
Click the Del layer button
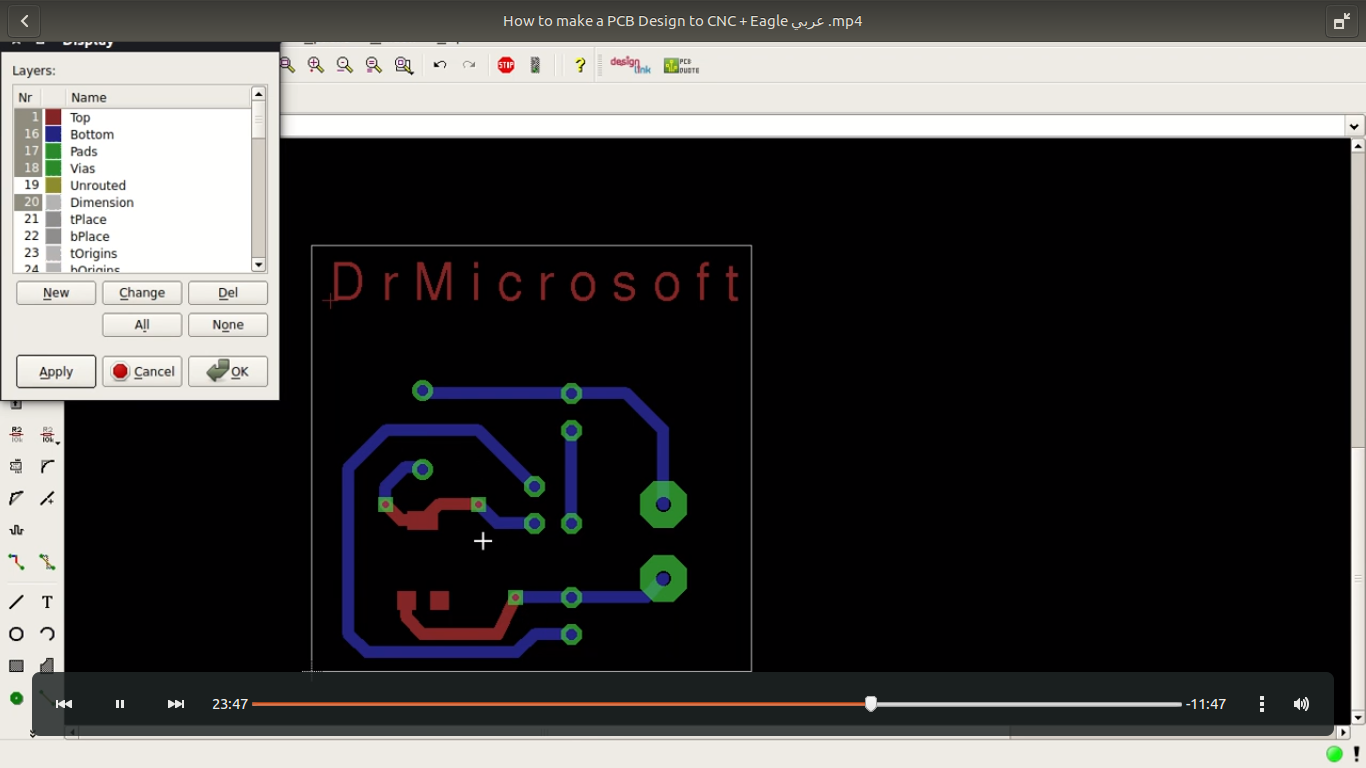click(228, 293)
